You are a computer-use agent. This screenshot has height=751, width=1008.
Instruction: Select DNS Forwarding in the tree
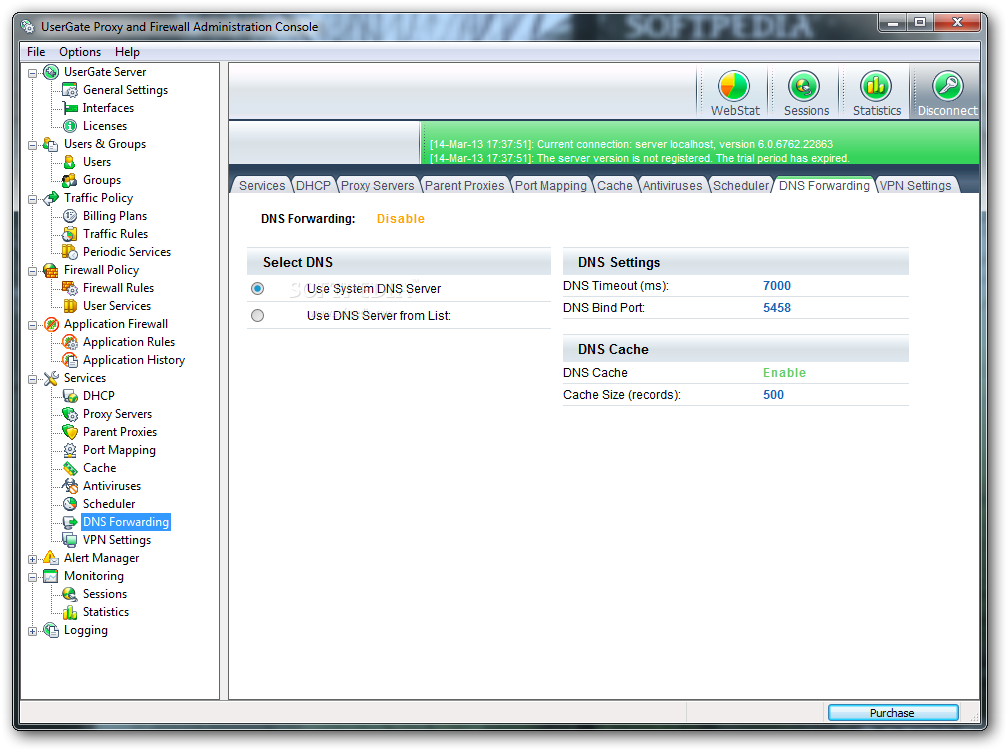click(x=126, y=522)
